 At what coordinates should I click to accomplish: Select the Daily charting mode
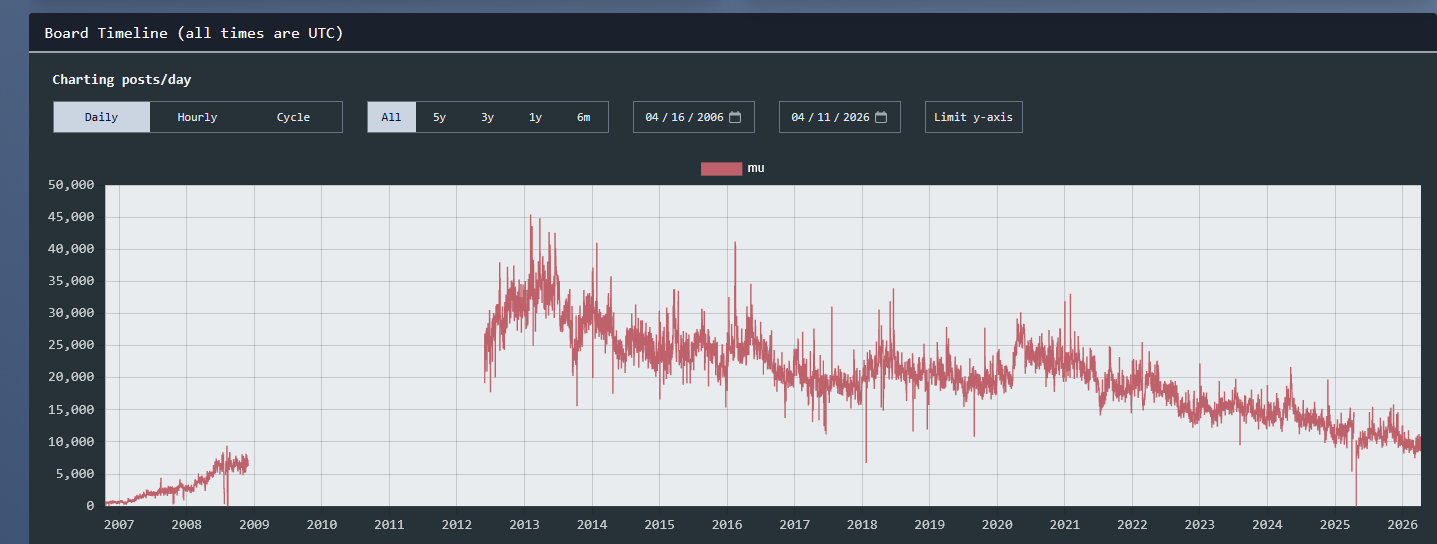(x=101, y=117)
